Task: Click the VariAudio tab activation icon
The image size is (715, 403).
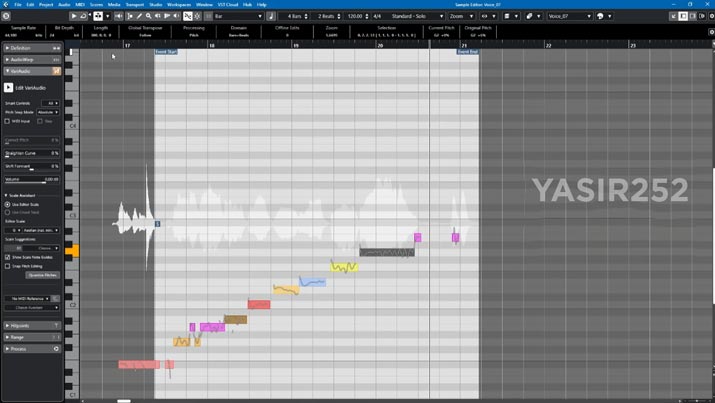Action: click(56, 71)
